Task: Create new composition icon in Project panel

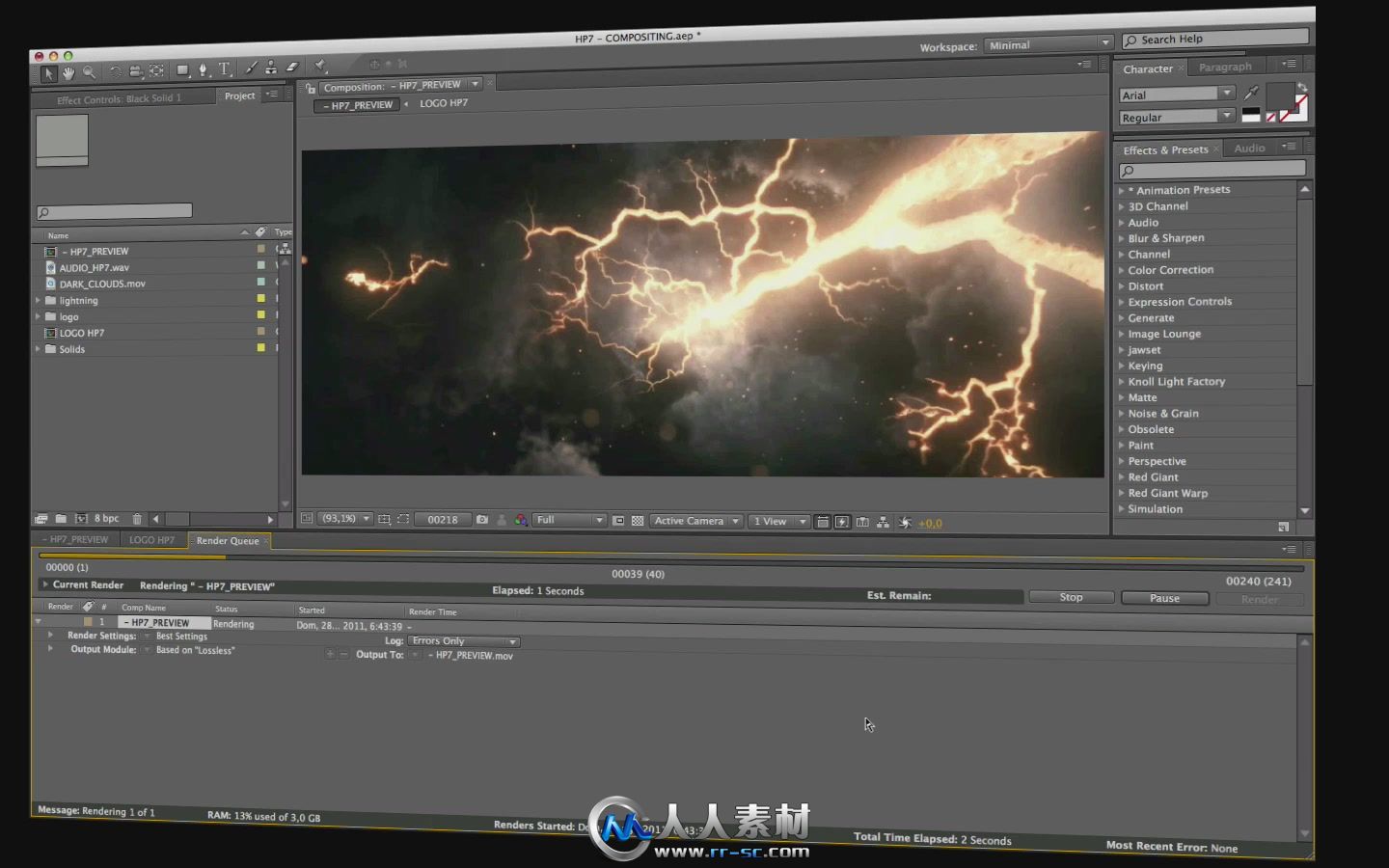Action: point(81,519)
